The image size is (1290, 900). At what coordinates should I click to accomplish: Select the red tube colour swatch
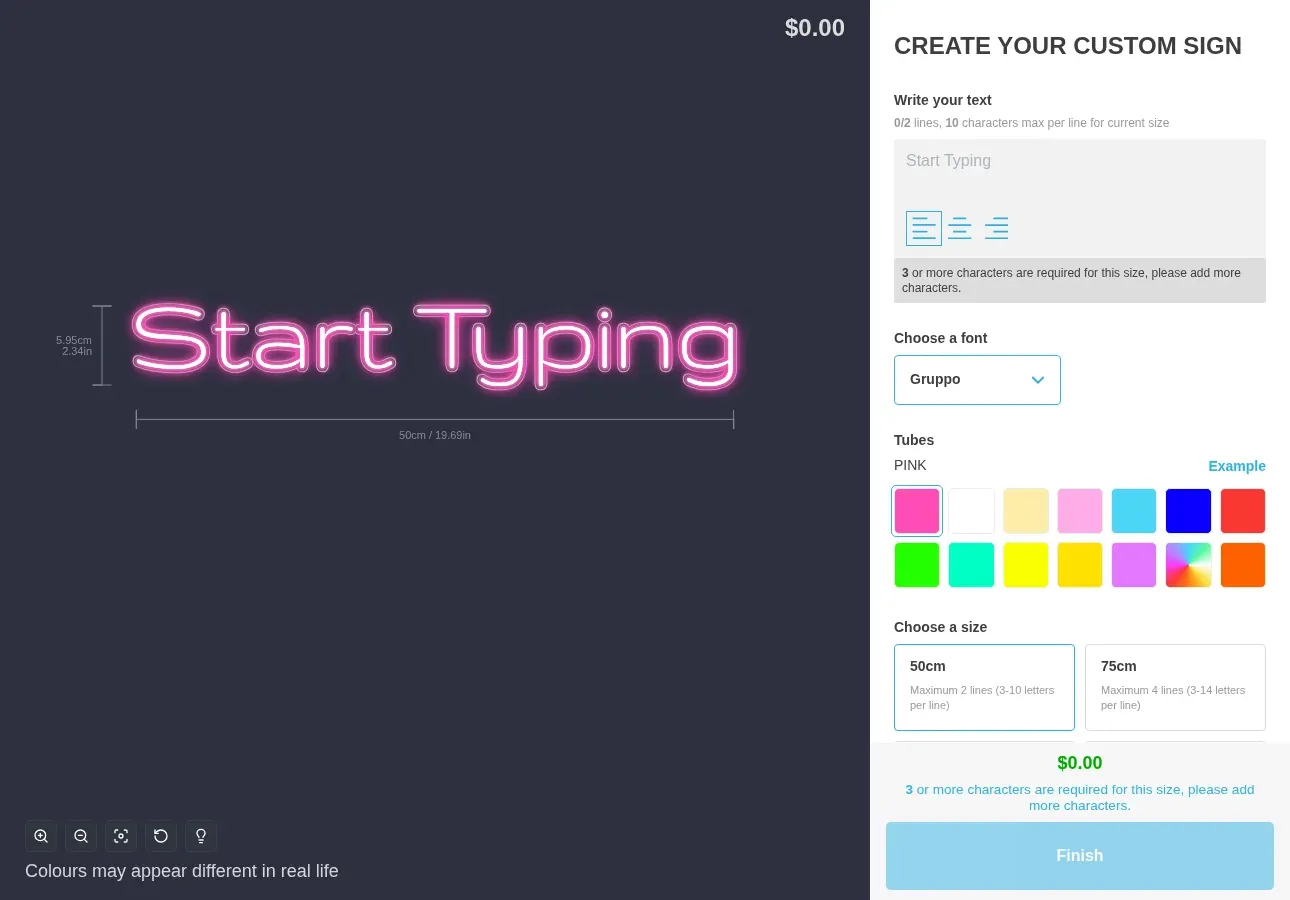coord(1243,511)
